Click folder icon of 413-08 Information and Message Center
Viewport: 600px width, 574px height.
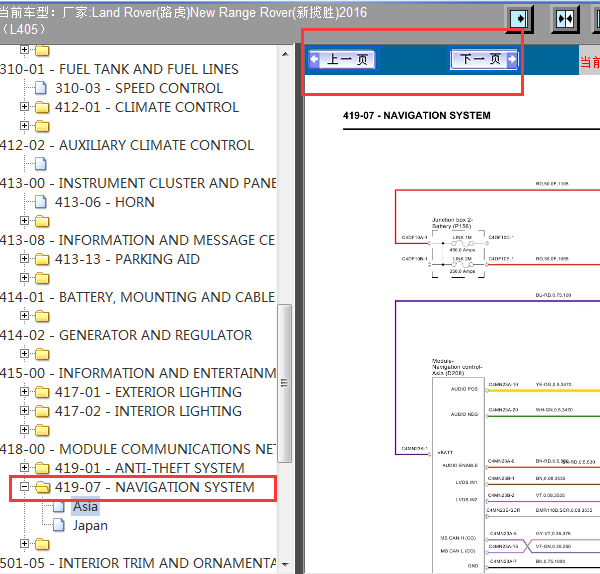click(x=42, y=221)
